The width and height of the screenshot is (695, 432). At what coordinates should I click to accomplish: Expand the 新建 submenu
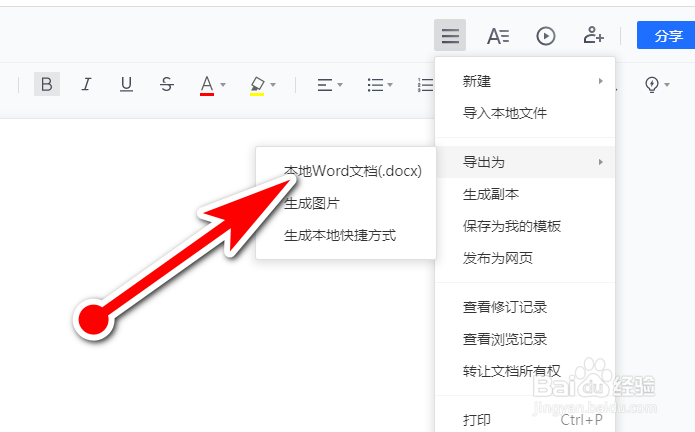pos(525,81)
